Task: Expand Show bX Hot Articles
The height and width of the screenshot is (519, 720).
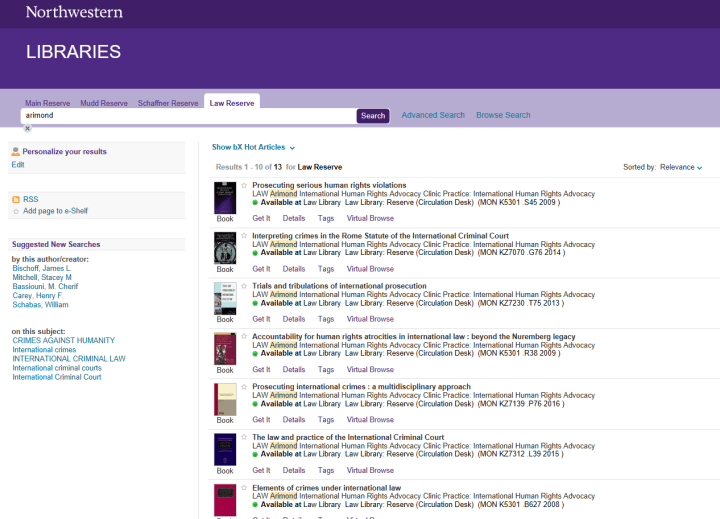Action: point(253,147)
